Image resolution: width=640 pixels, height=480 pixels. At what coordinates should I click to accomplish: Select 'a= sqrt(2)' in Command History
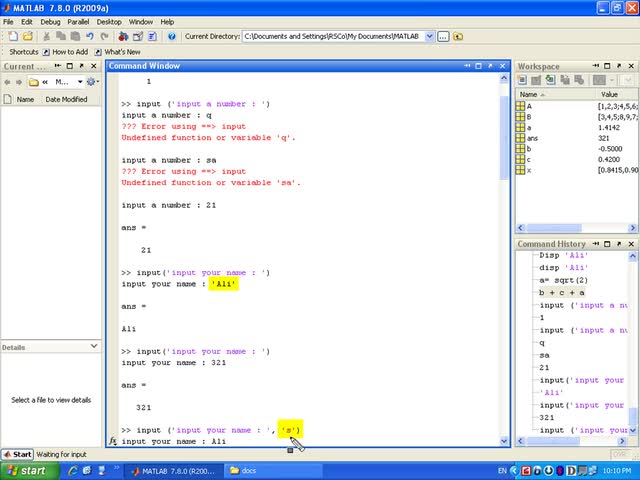click(x=564, y=280)
